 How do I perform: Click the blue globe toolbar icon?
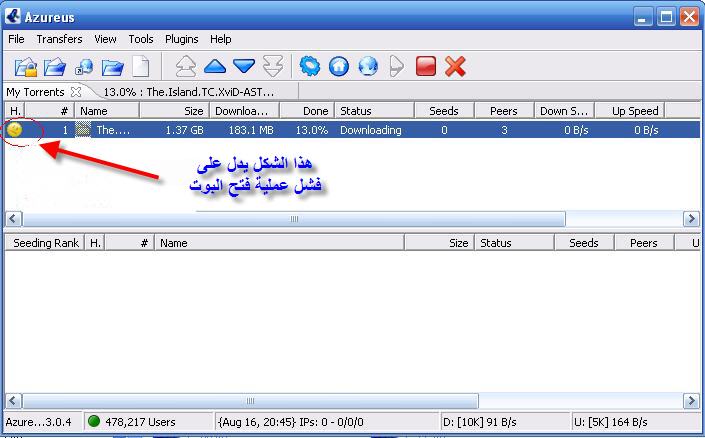point(368,67)
